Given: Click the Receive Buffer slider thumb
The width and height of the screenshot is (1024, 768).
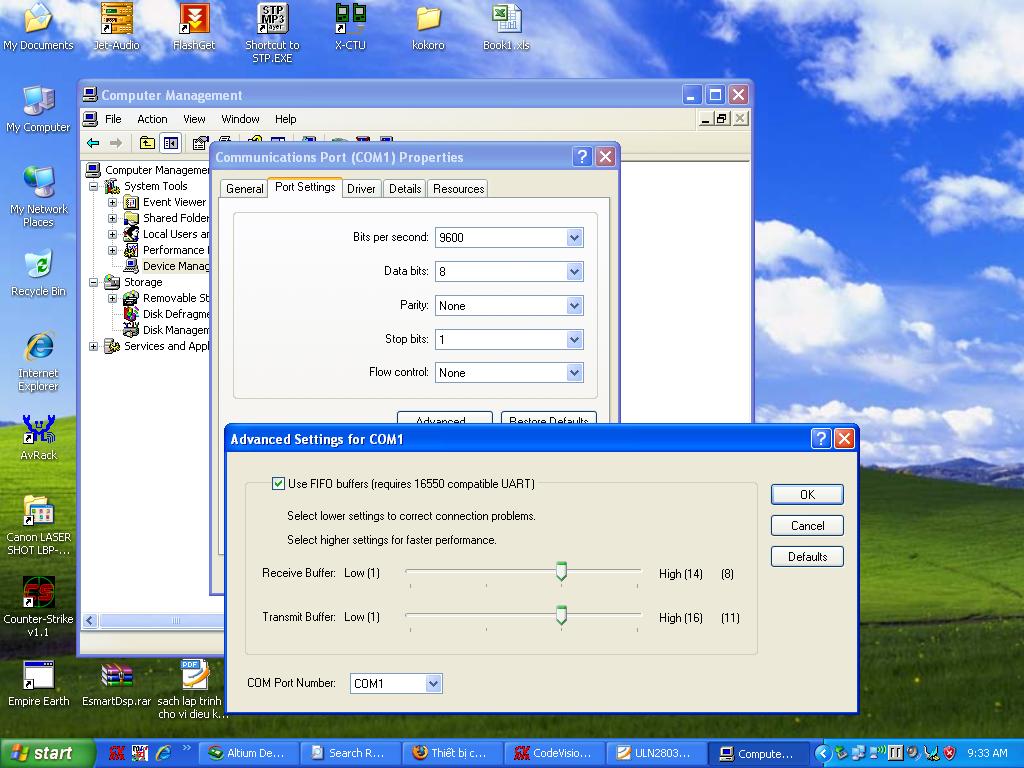Looking at the screenshot, I should (561, 571).
